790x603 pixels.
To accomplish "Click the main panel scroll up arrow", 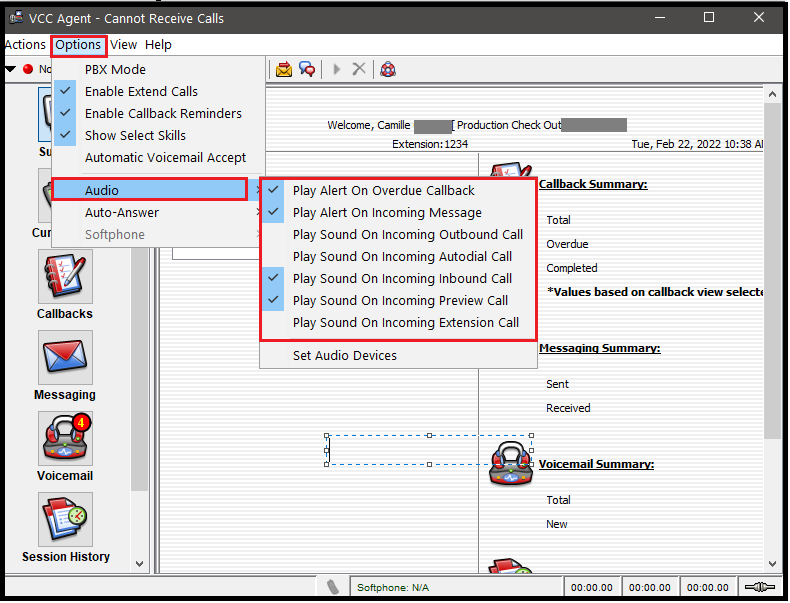I will pos(772,94).
